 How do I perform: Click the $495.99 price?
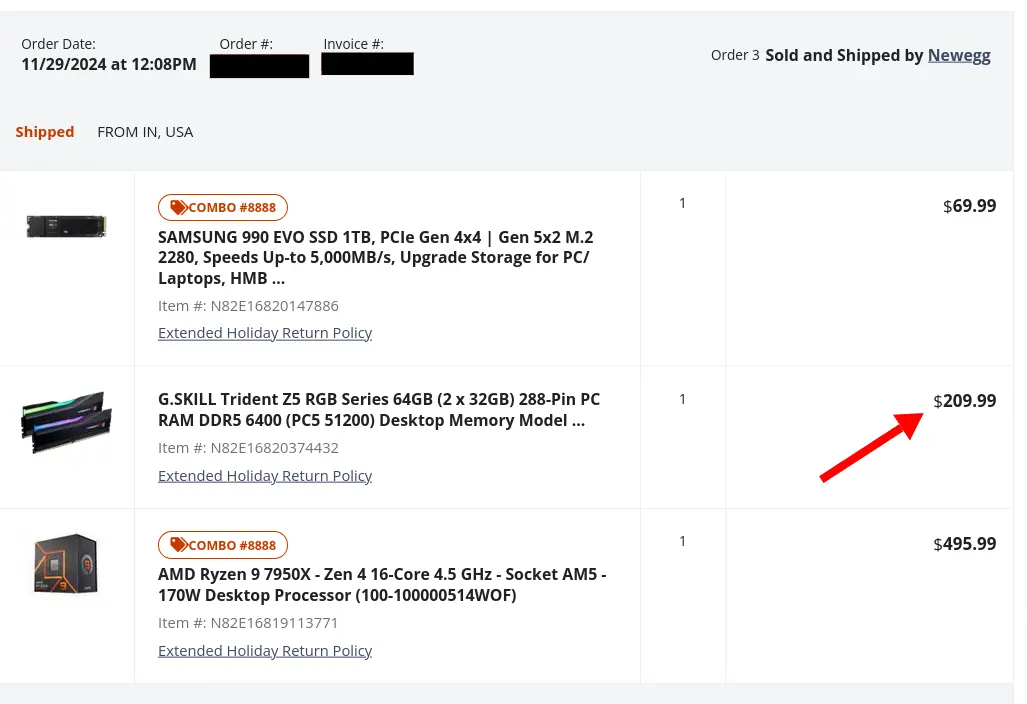pos(965,544)
